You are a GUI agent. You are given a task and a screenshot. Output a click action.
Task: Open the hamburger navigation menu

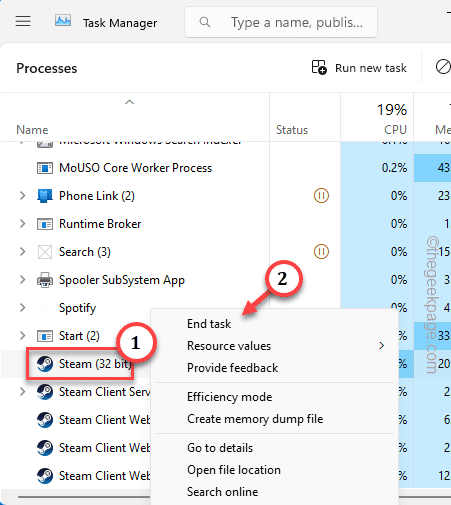click(x=23, y=21)
